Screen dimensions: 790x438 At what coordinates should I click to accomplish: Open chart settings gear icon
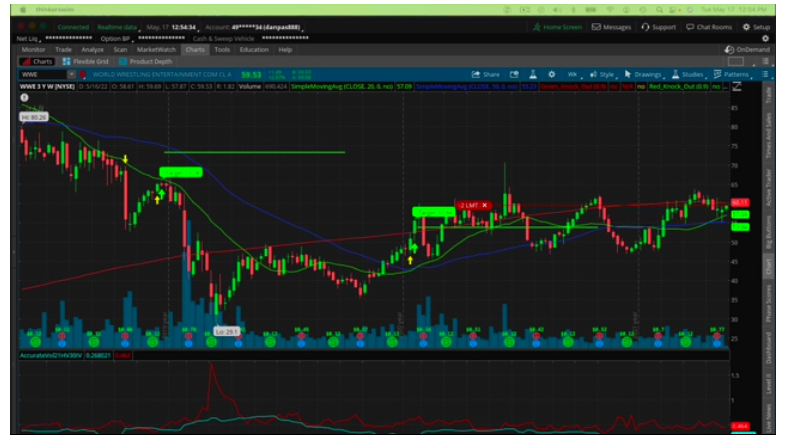[x=552, y=75]
